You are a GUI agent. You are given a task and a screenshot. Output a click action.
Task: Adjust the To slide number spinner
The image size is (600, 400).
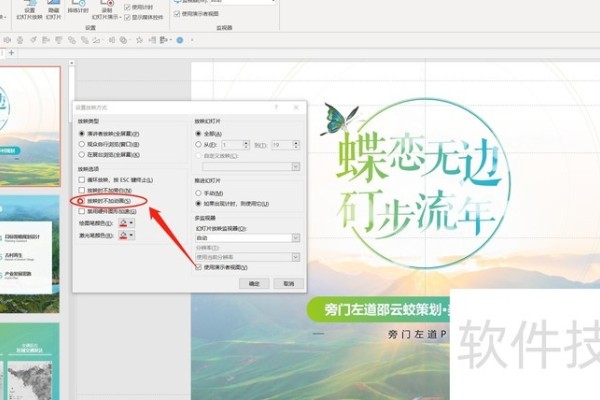tap(296, 145)
